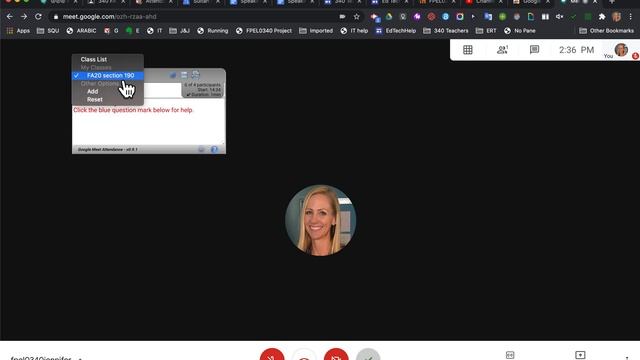Open the EdTechHelp bookmark

pos(396,31)
